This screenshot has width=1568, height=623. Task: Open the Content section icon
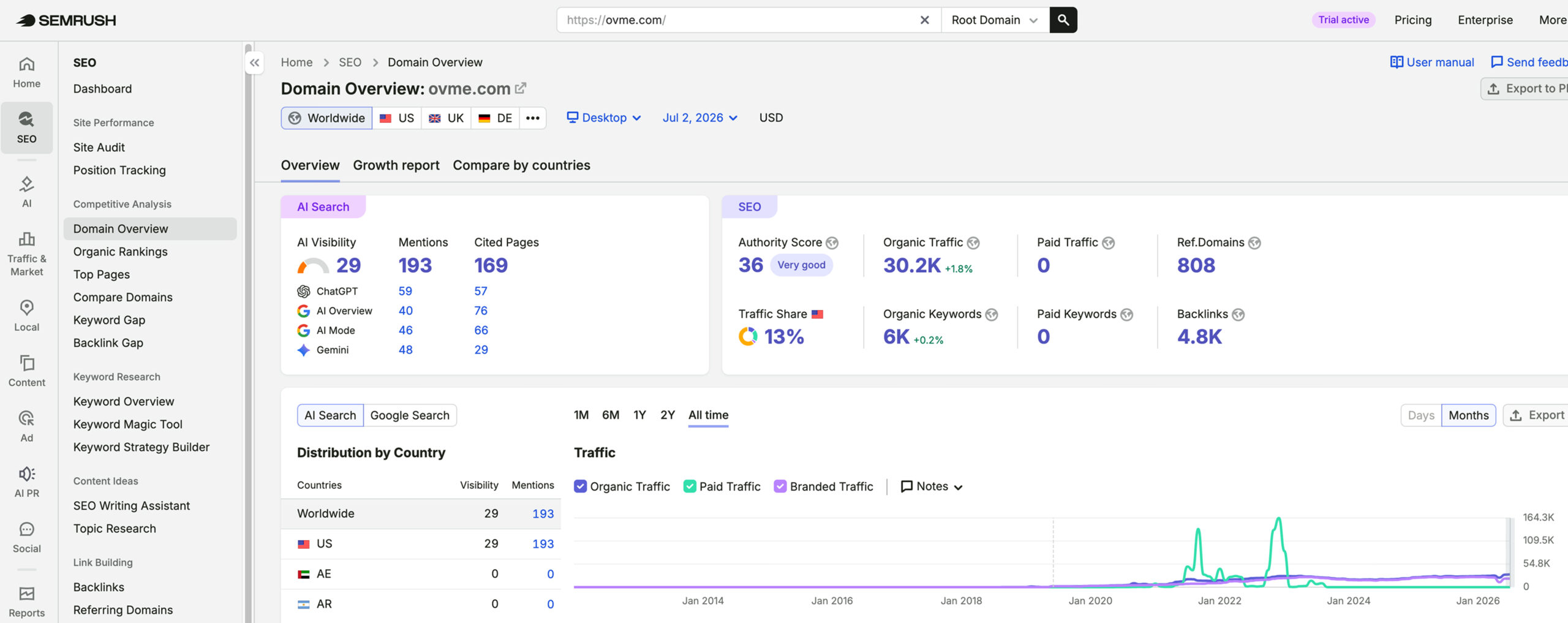[x=26, y=371]
